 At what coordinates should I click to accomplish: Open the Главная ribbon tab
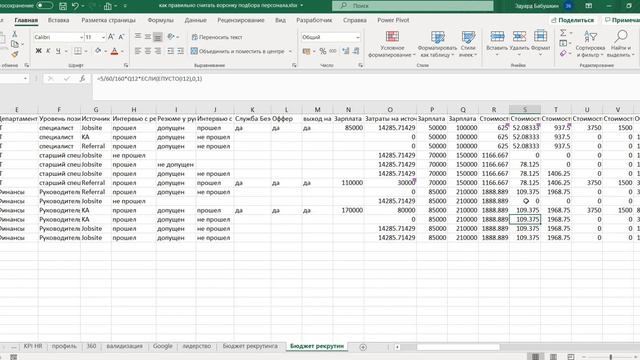[26, 20]
